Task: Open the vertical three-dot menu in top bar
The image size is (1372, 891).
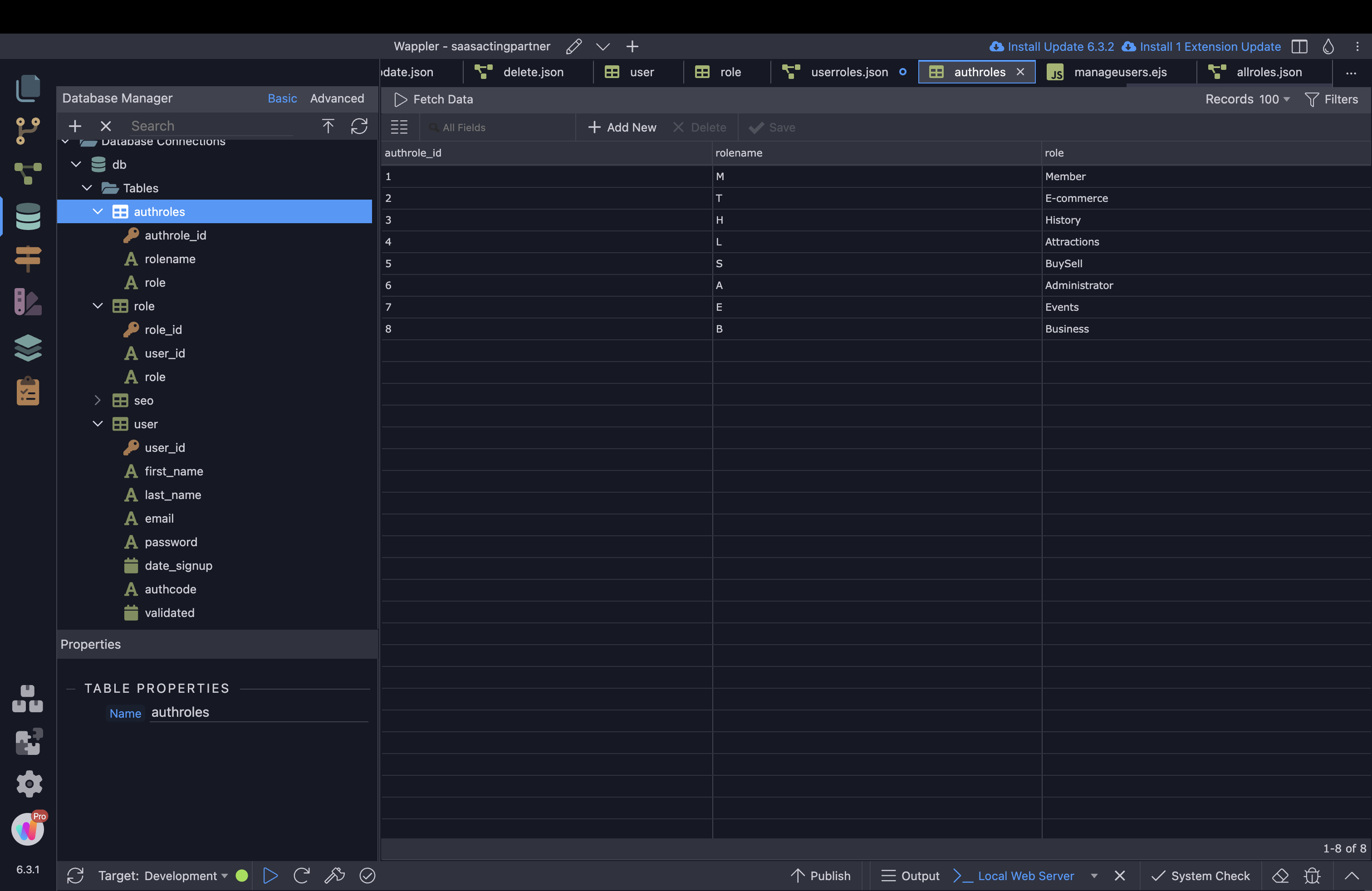Action: click(1357, 46)
